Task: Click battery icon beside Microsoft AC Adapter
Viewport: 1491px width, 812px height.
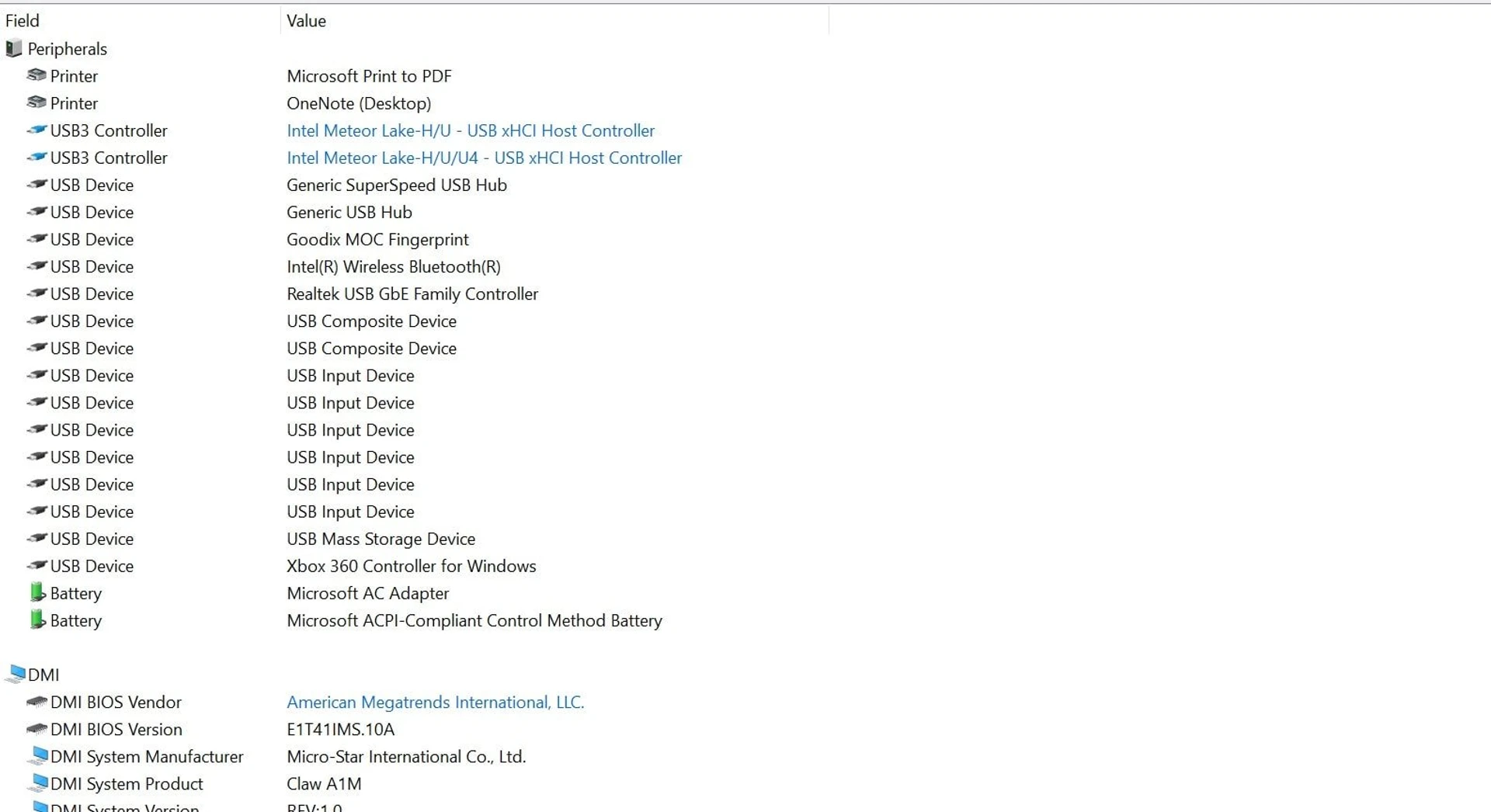Action: [x=37, y=592]
